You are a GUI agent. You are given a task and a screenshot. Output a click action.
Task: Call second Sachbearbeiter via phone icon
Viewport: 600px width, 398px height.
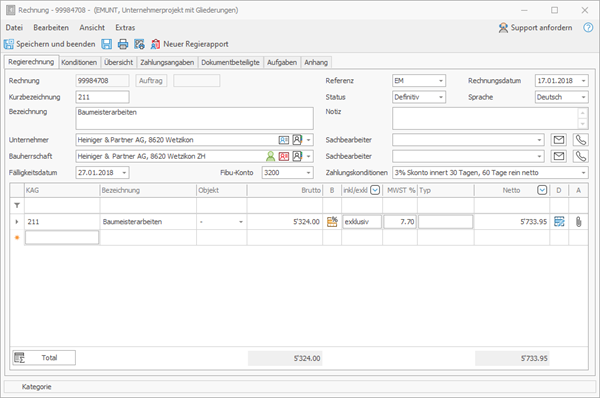point(580,156)
